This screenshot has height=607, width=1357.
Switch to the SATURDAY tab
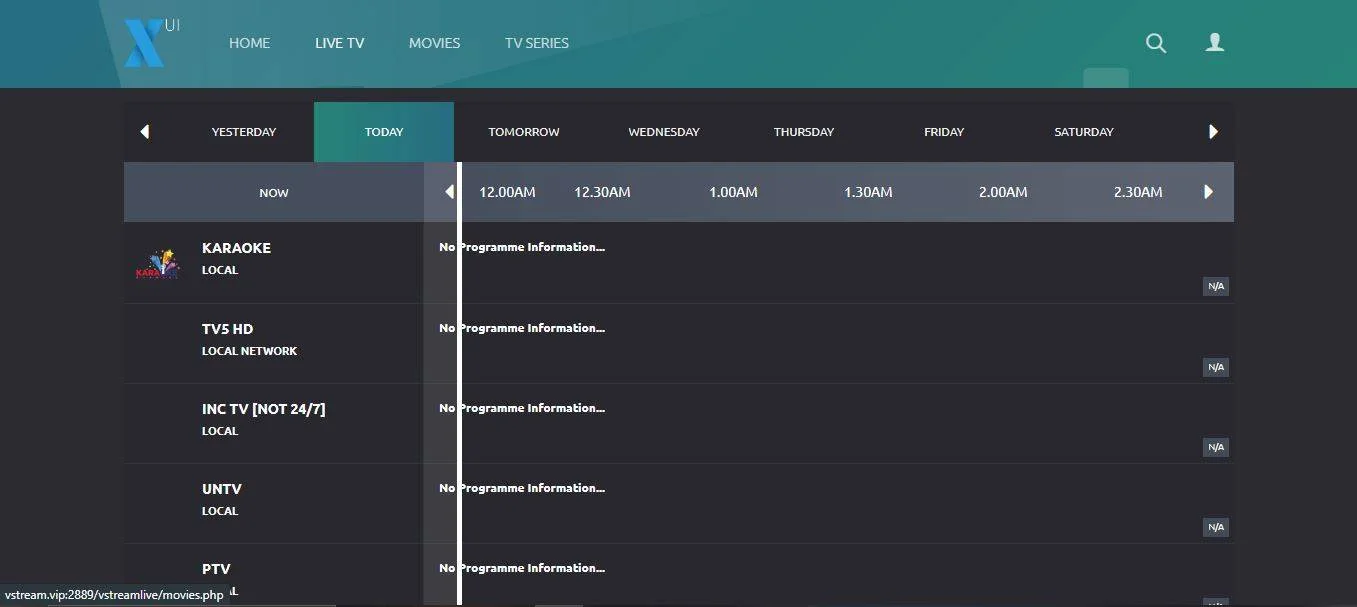click(x=1084, y=132)
